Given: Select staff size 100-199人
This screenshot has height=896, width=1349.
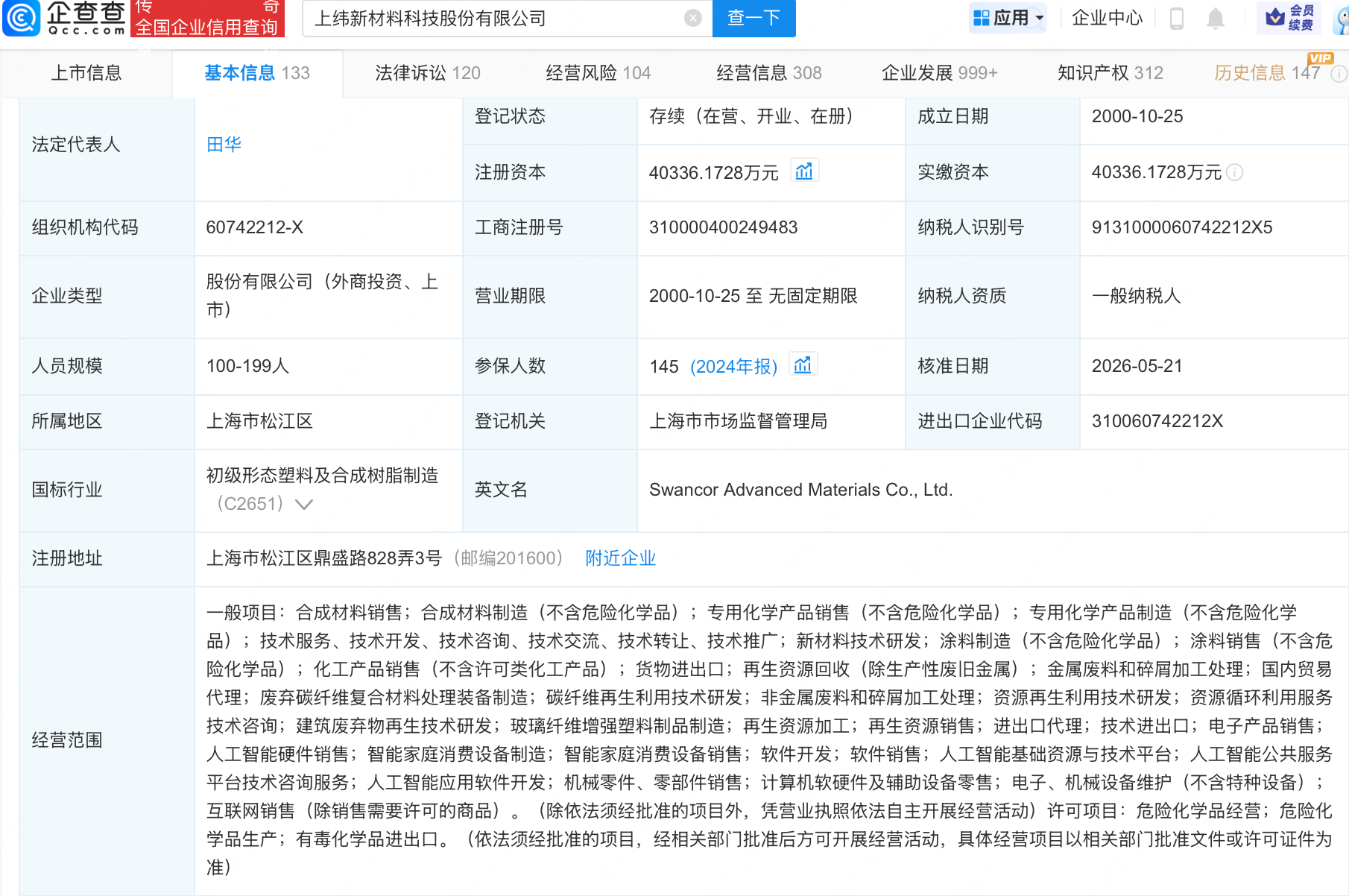Looking at the screenshot, I should pyautogui.click(x=247, y=366).
